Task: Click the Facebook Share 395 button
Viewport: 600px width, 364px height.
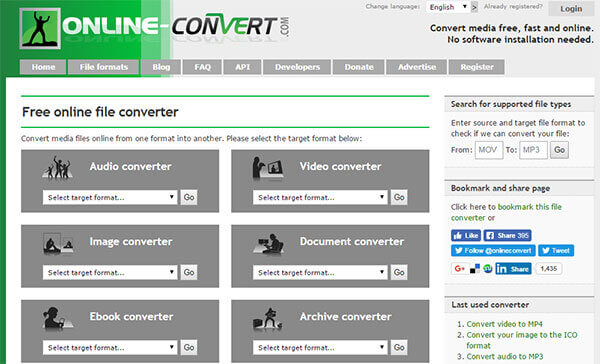Action: pos(507,235)
